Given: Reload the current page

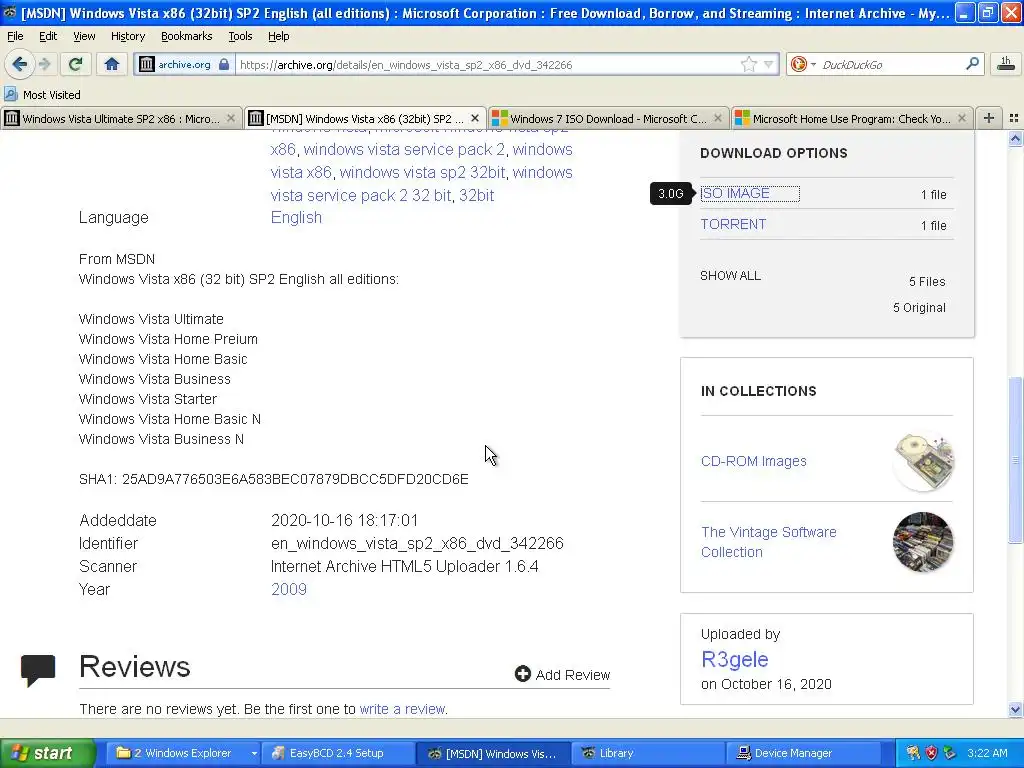Looking at the screenshot, I should 75,64.
